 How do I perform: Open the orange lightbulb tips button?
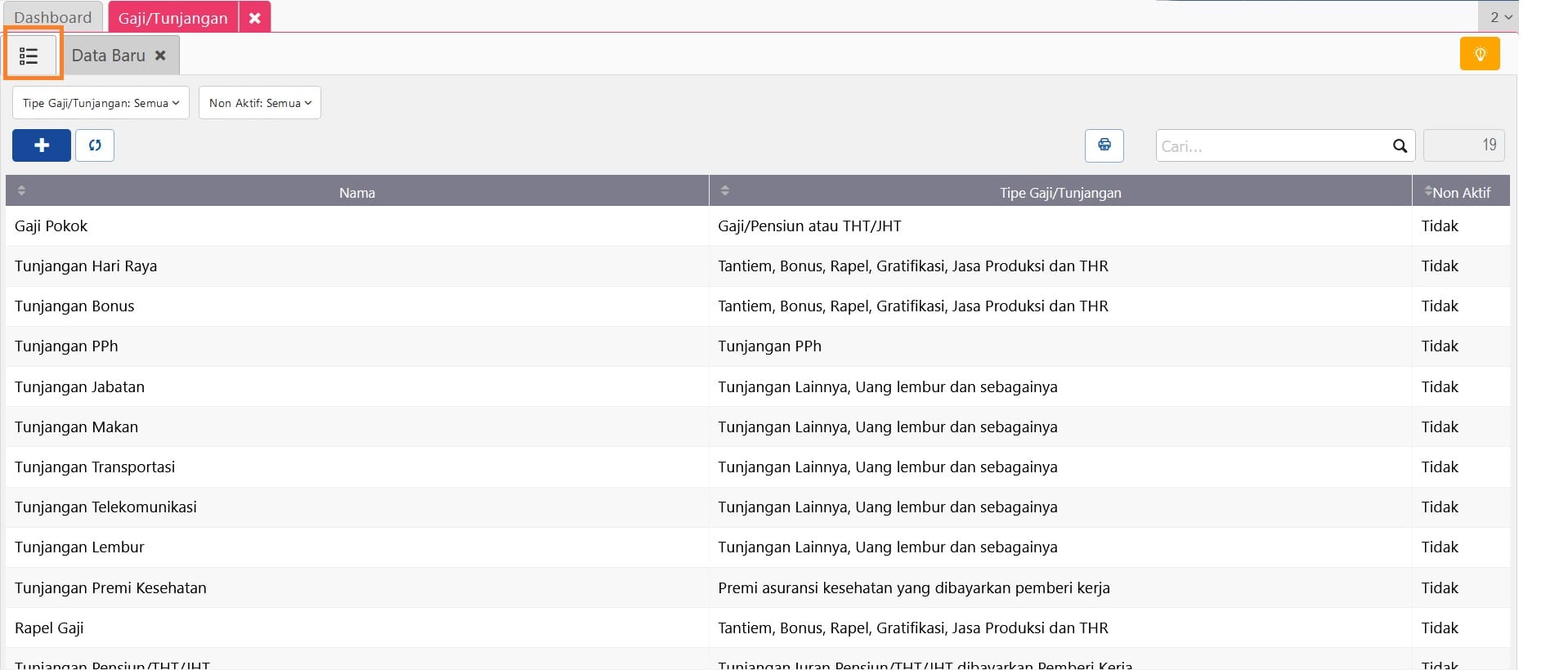1479,54
